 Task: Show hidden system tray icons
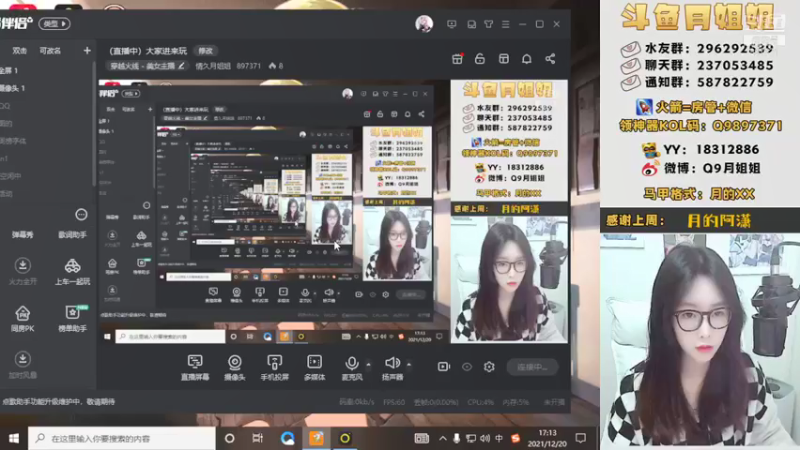click(x=442, y=438)
